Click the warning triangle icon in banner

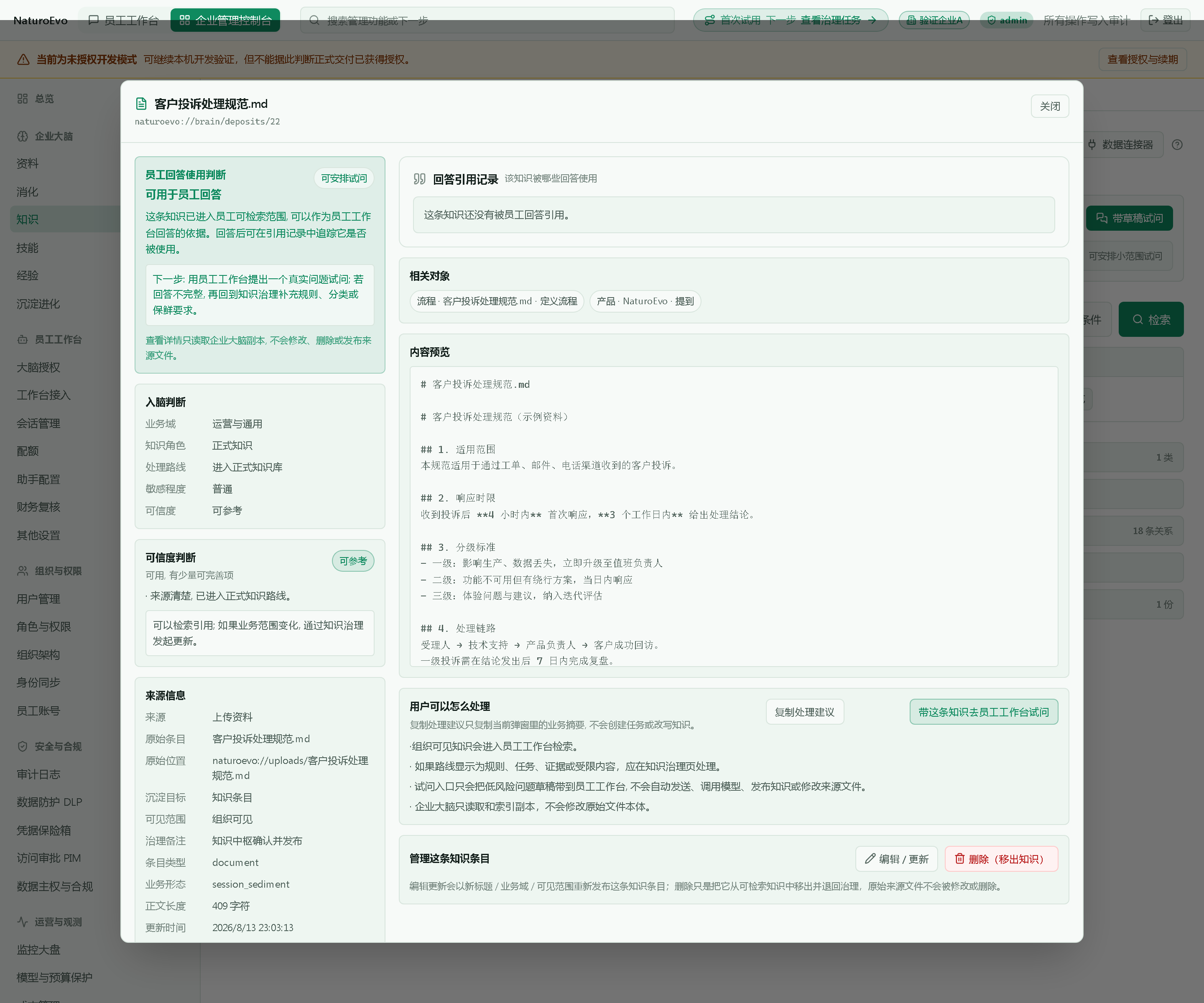tap(23, 60)
